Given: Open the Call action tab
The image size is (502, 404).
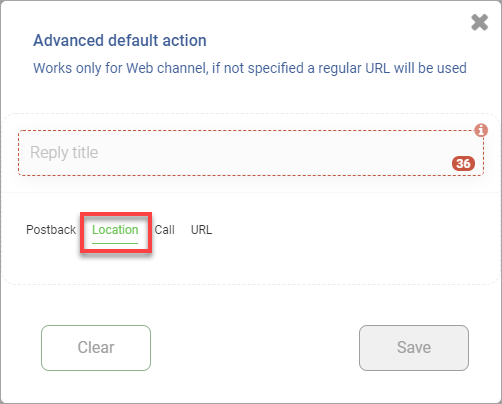Looking at the screenshot, I should [164, 230].
